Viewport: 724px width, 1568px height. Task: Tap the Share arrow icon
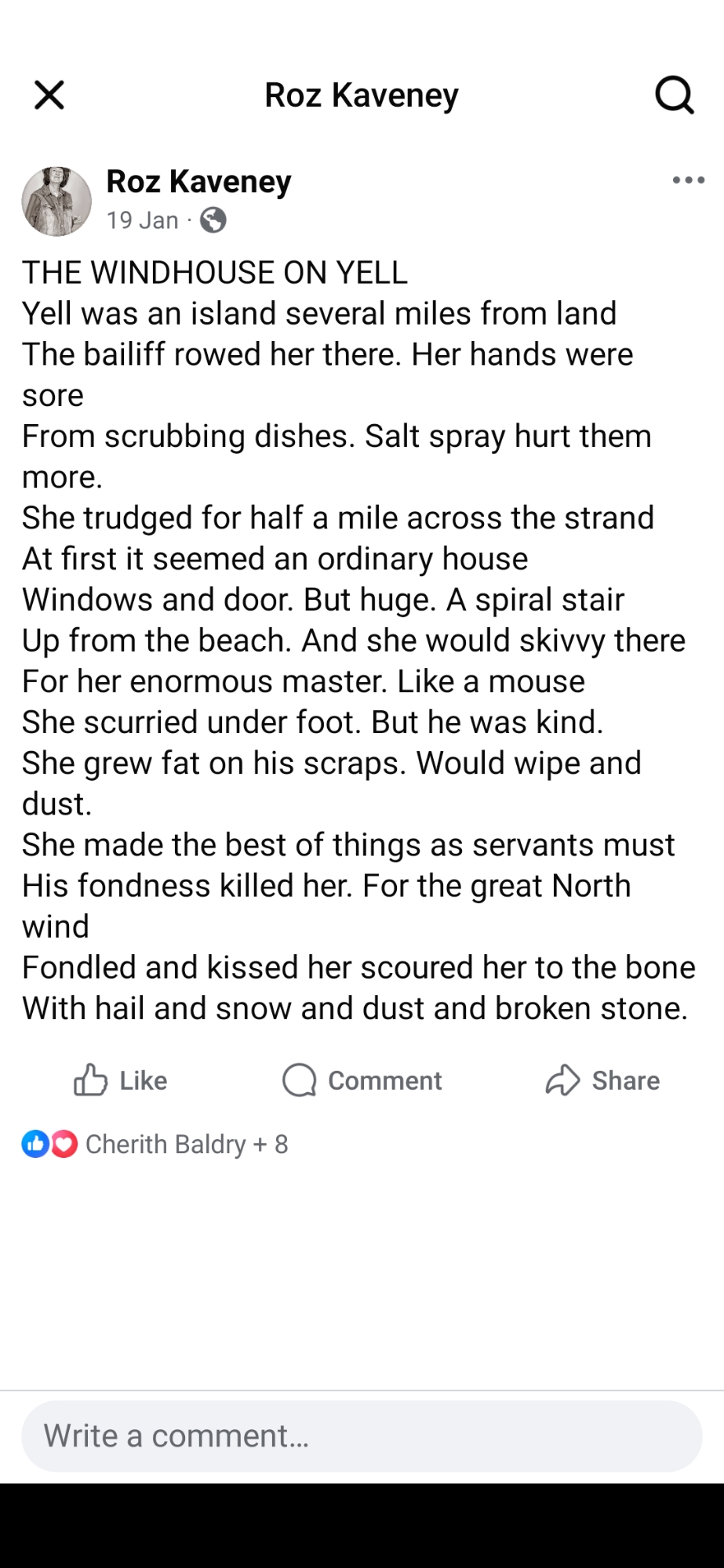[x=562, y=1080]
